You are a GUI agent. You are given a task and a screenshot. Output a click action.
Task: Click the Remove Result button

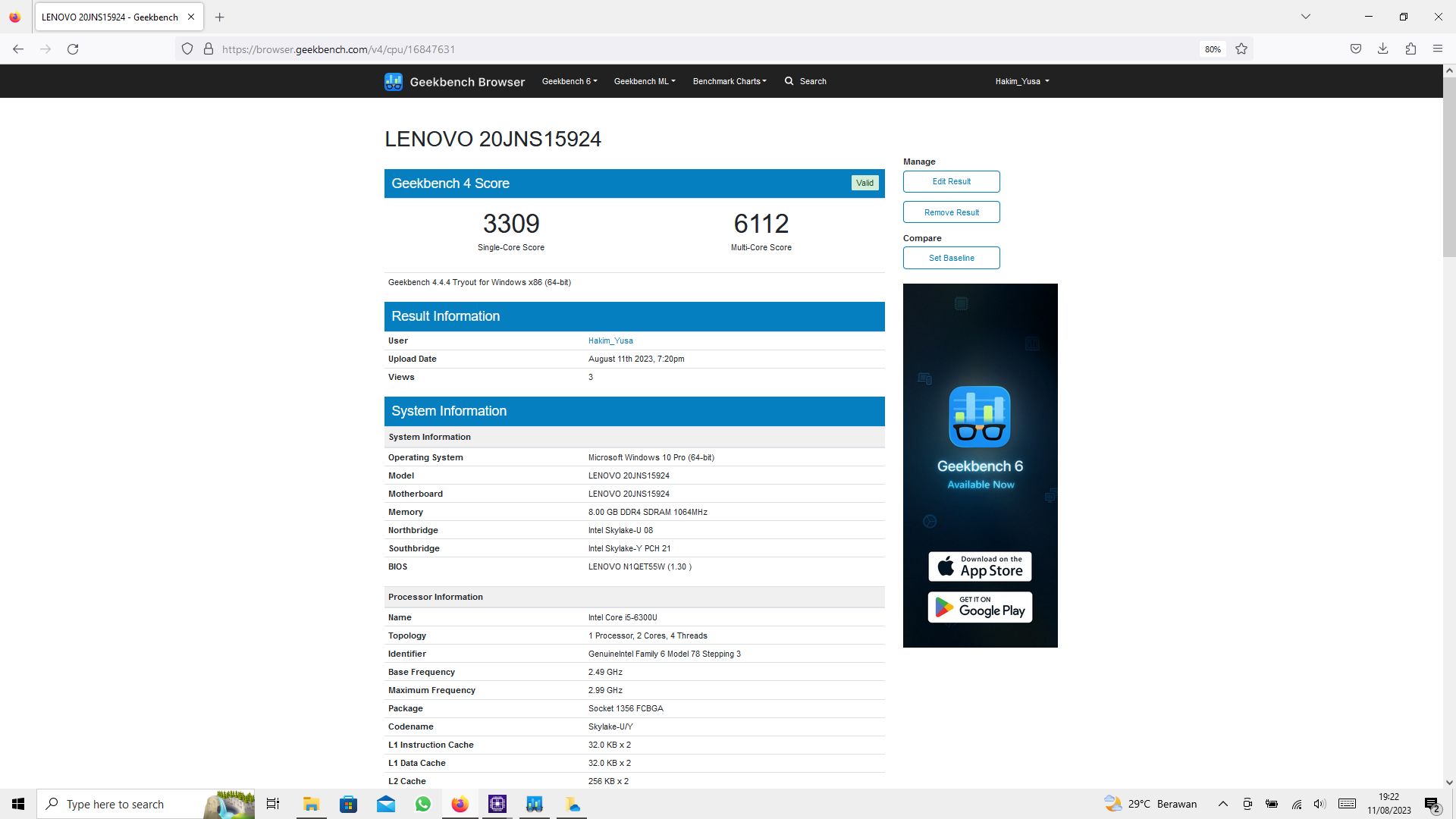tap(952, 212)
